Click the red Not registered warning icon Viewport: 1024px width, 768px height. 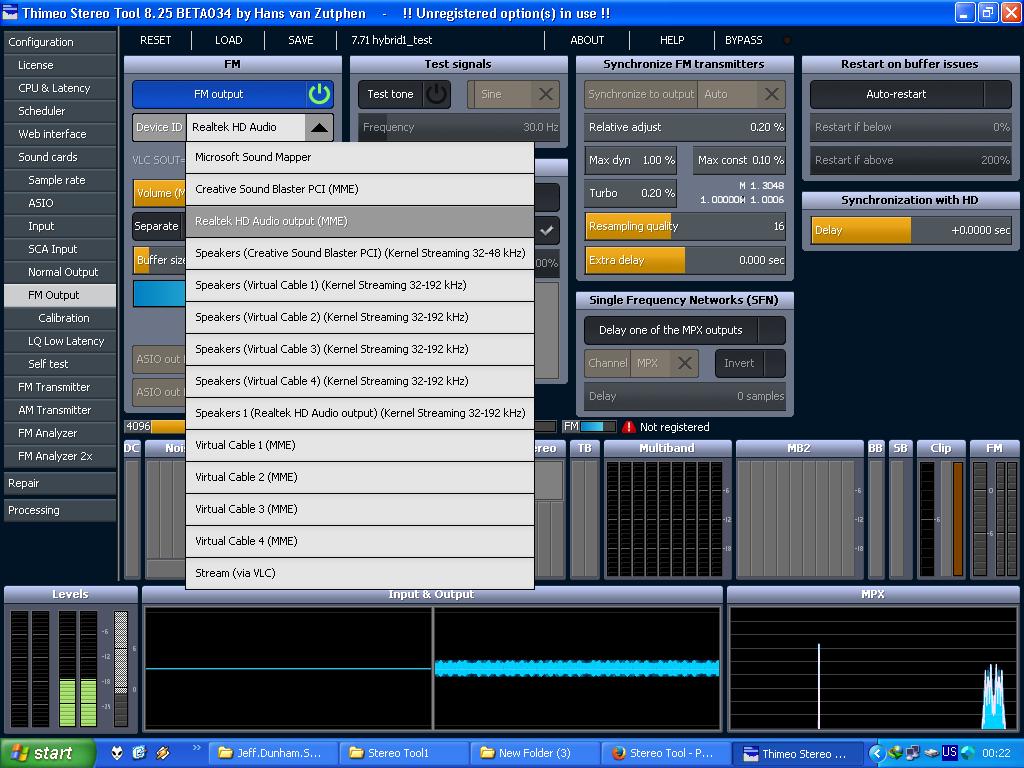(x=628, y=427)
